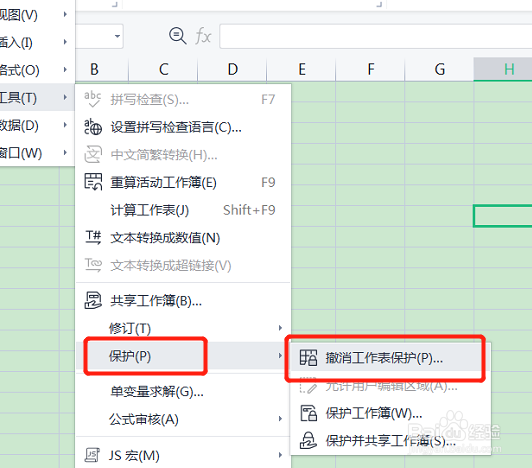This screenshot has width=532, height=468.
Task: Click the text-to-number T# icon
Action: click(x=93, y=237)
